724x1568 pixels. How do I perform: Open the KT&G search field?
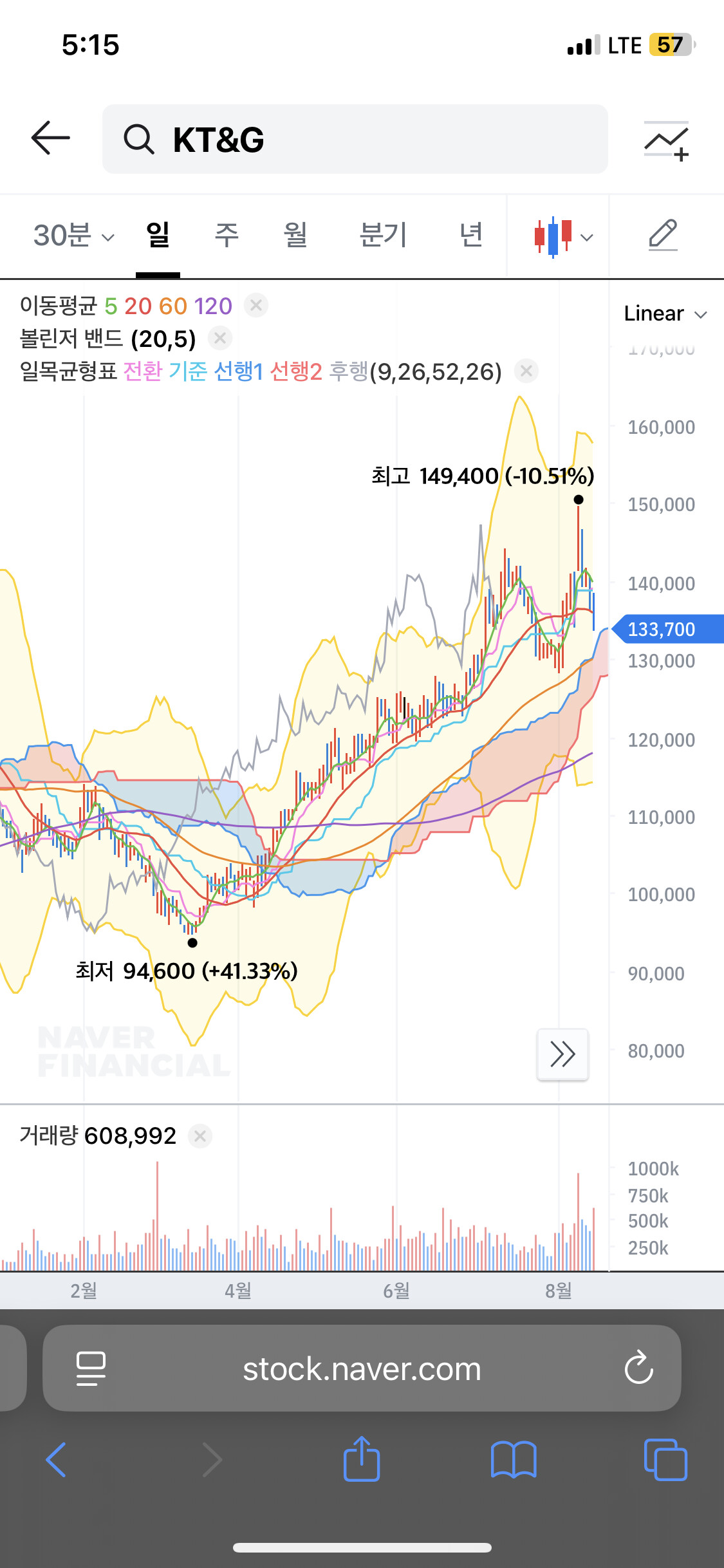pos(355,139)
